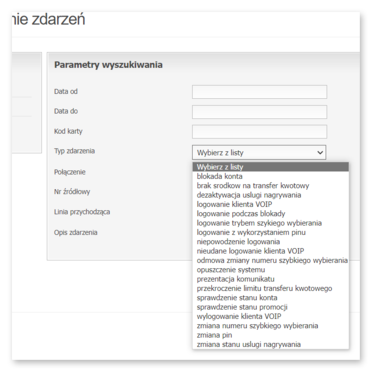370x370 pixels.
Task: Click the 'Kod karty' input box
Action: click(x=259, y=132)
